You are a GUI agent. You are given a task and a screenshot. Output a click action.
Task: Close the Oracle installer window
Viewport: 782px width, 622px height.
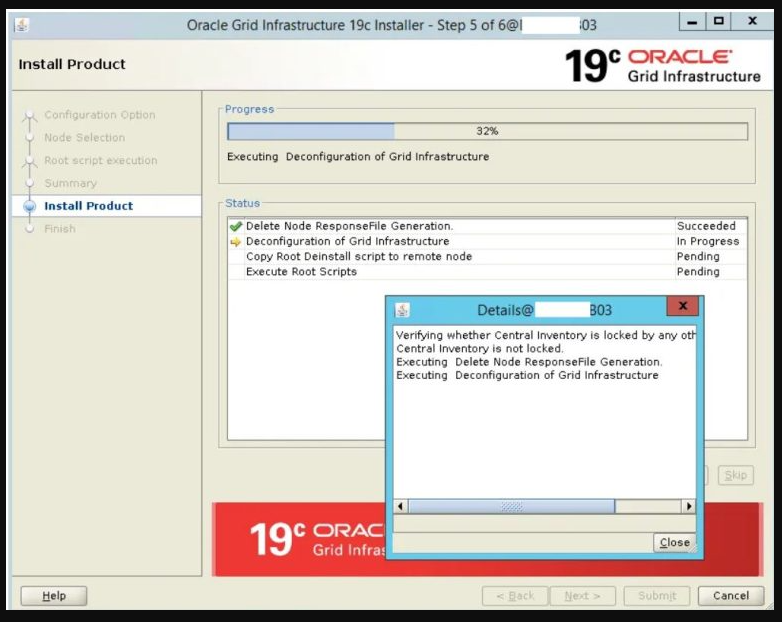click(753, 22)
